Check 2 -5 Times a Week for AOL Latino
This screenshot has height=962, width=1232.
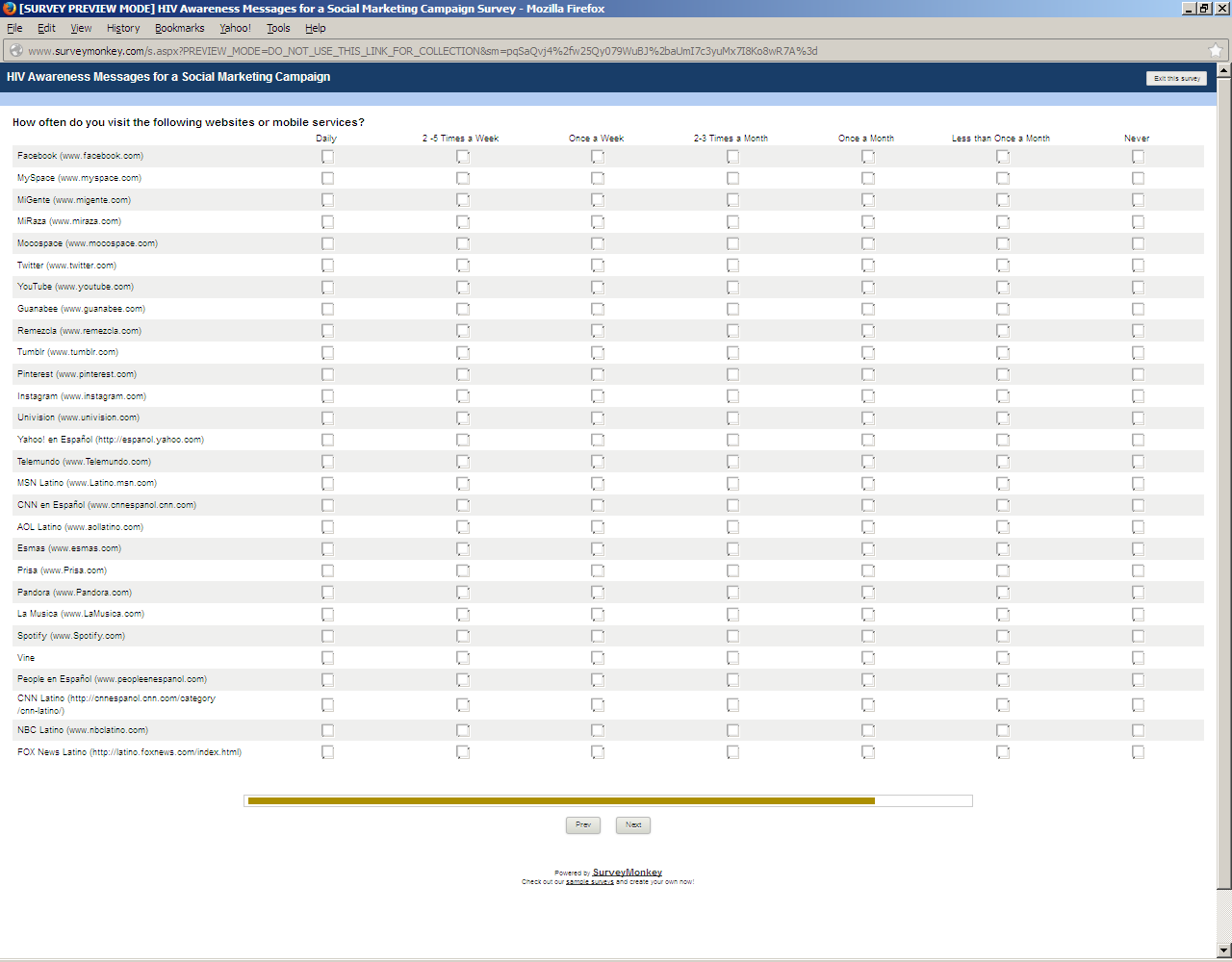(x=463, y=527)
